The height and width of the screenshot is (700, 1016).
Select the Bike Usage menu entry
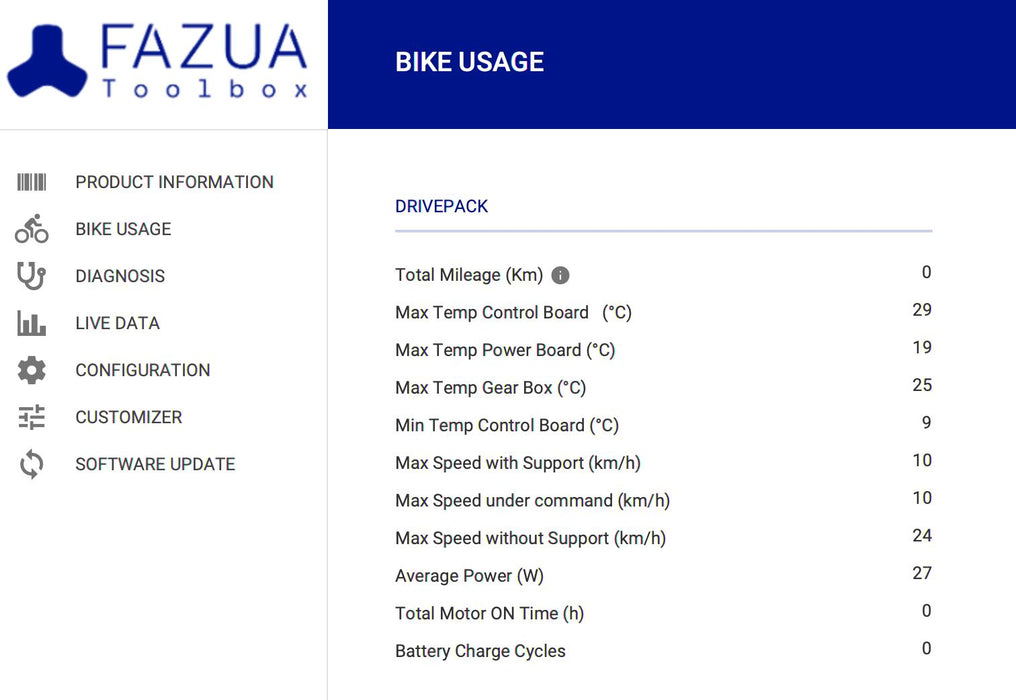(x=122, y=229)
